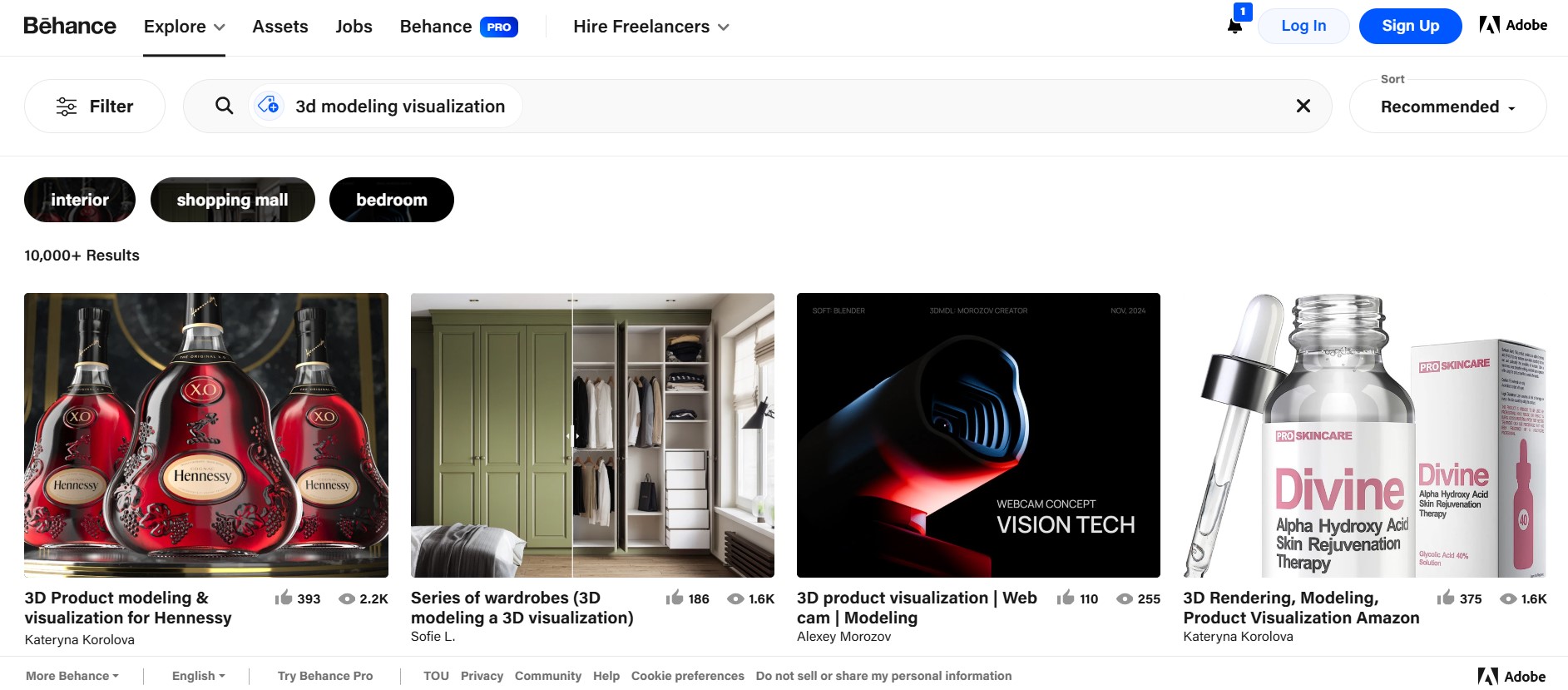Click the PRO badge next to Behance
1568x690 pixels.
pos(499,27)
